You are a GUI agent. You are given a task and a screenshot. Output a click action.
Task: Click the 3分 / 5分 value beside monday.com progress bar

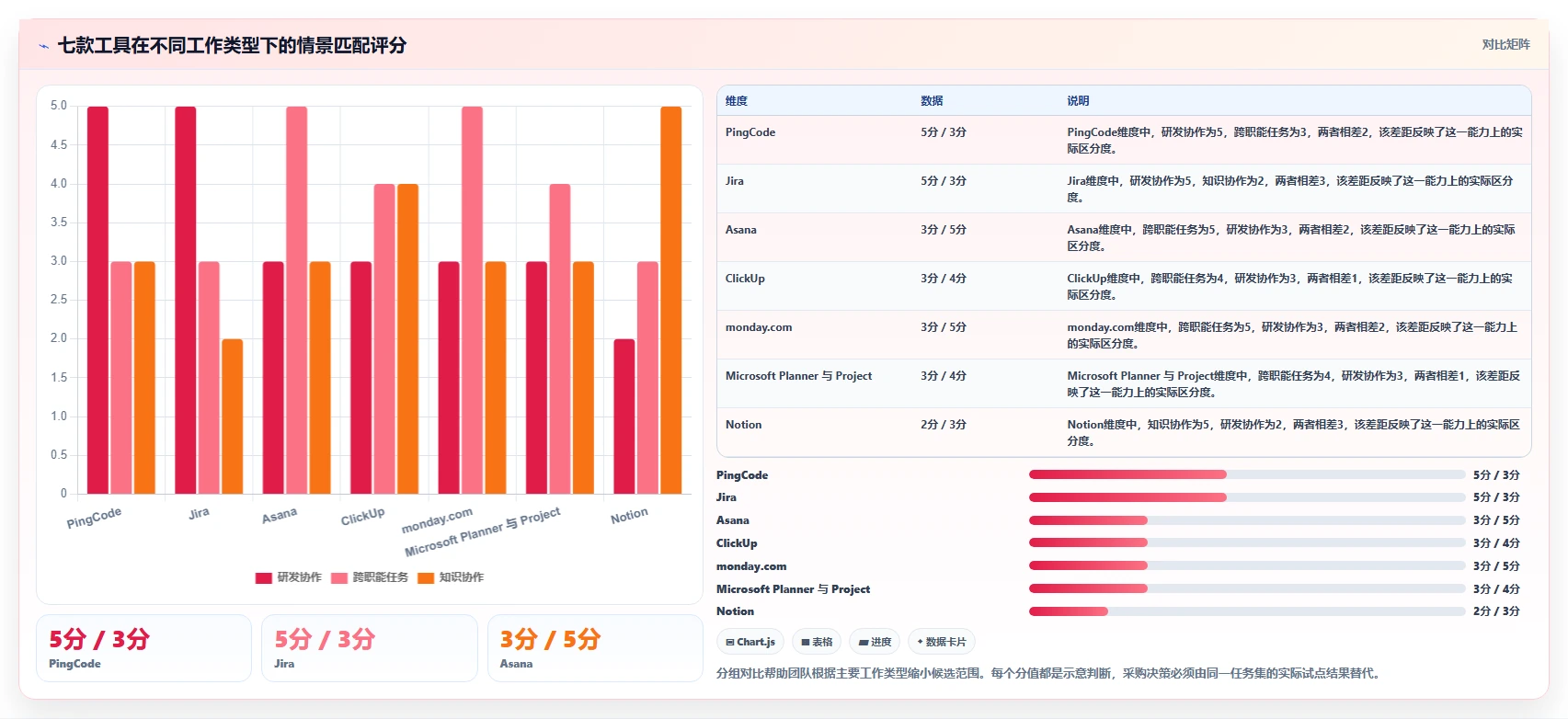click(x=1496, y=566)
